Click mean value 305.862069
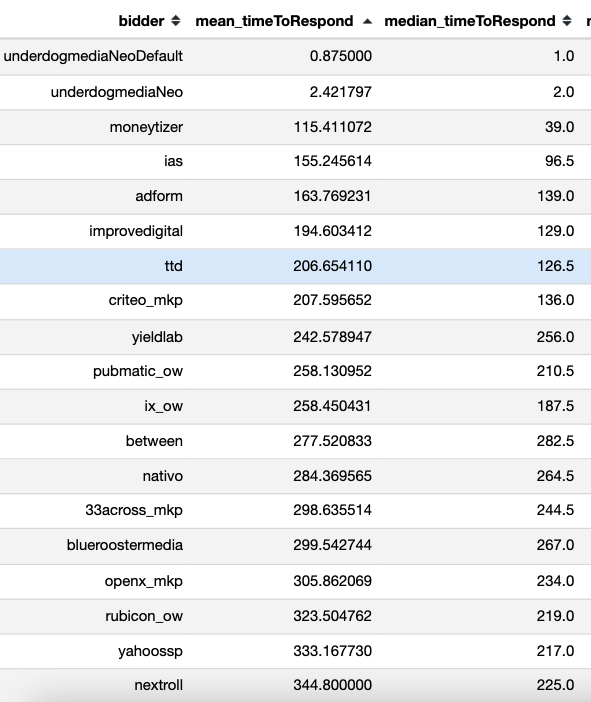 (x=333, y=581)
